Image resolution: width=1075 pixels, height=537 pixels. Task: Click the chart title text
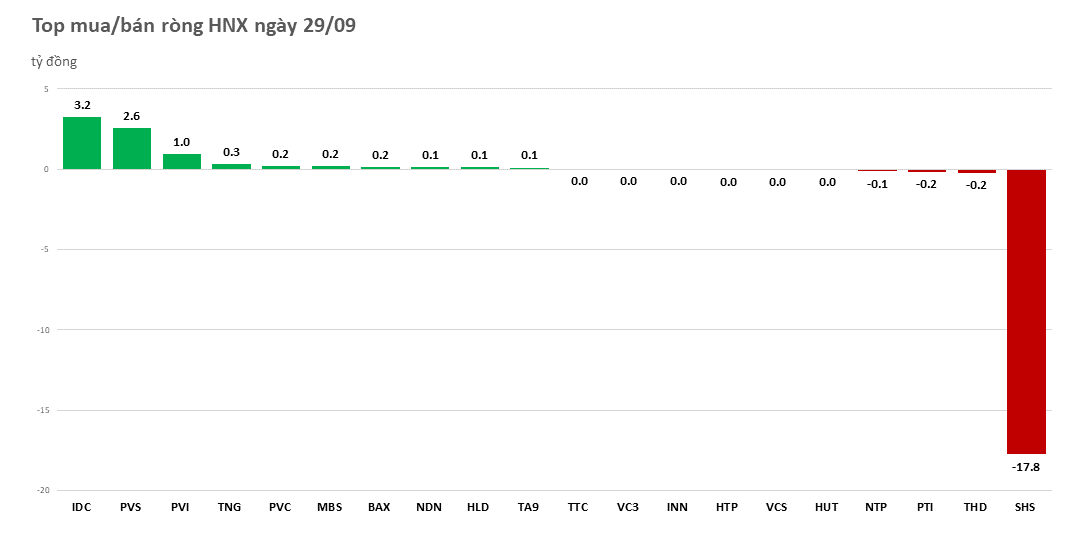[194, 27]
